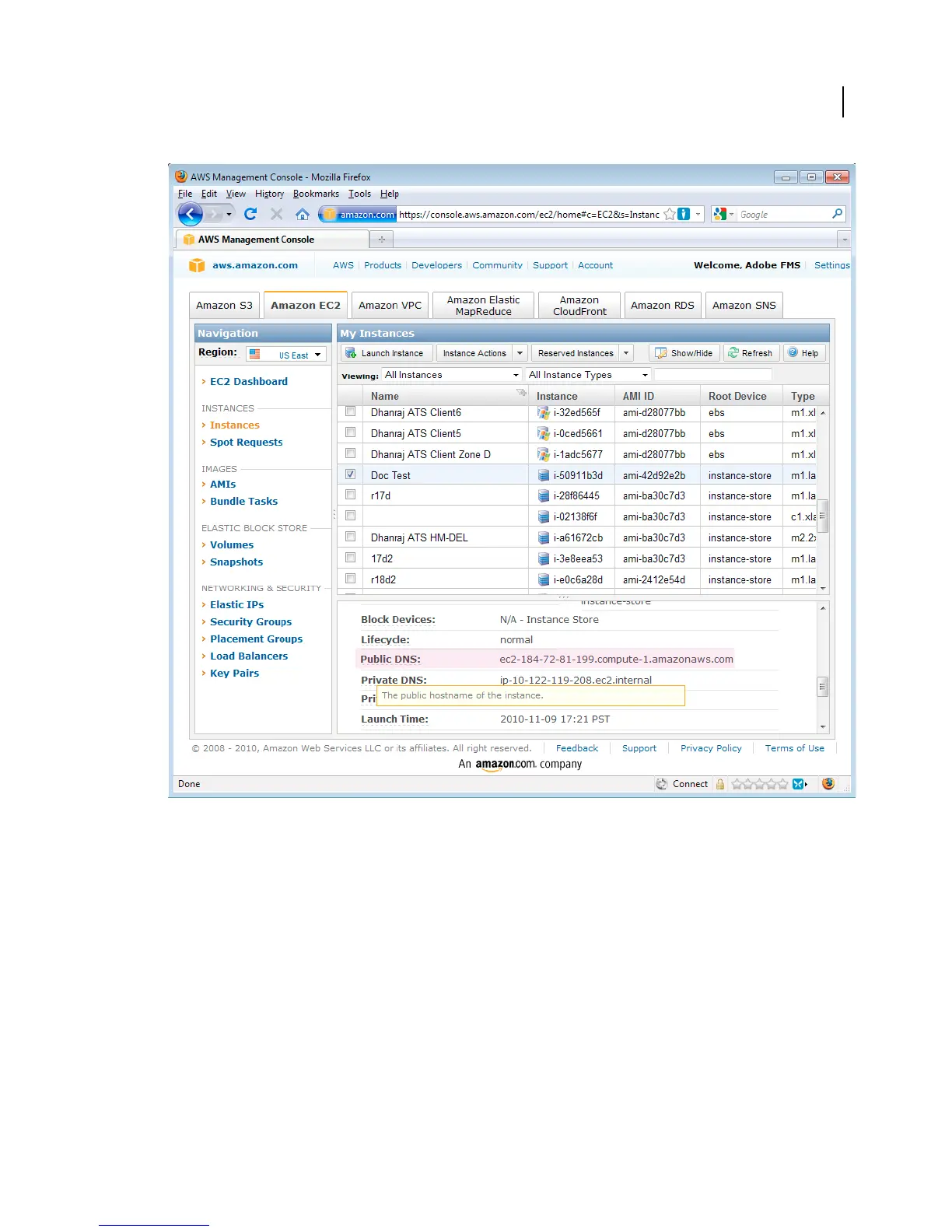The image size is (952, 1232).
Task: Click the instance icon for i-e0c6a28d
Action: (544, 579)
